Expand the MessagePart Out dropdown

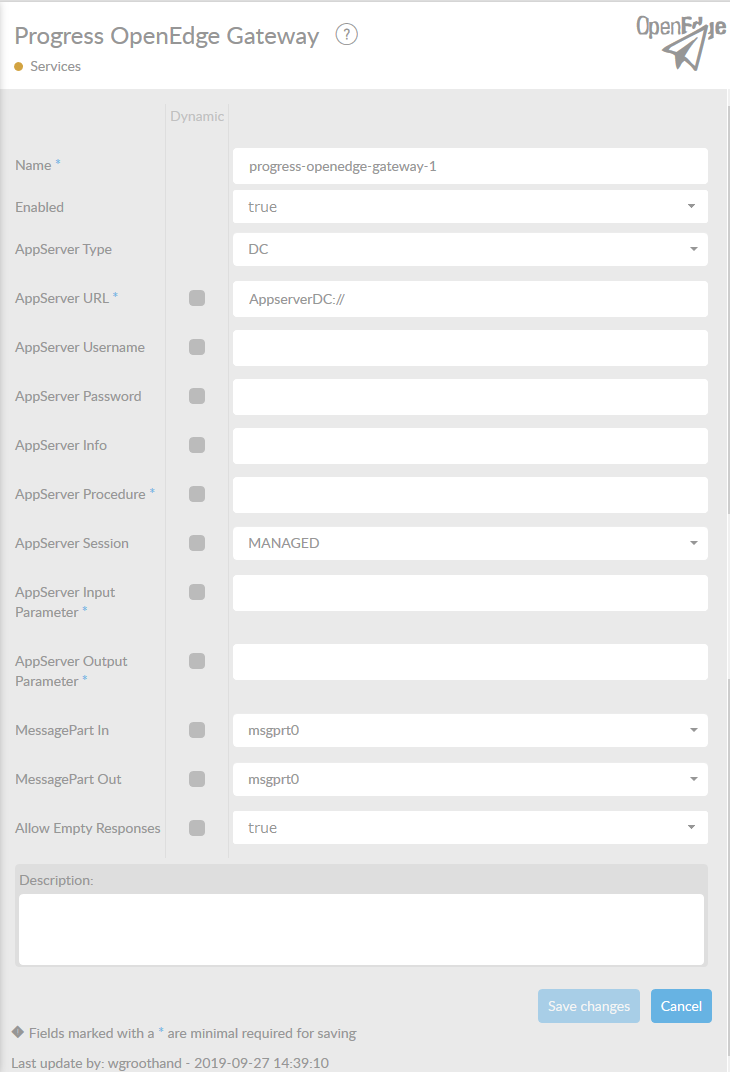point(470,779)
